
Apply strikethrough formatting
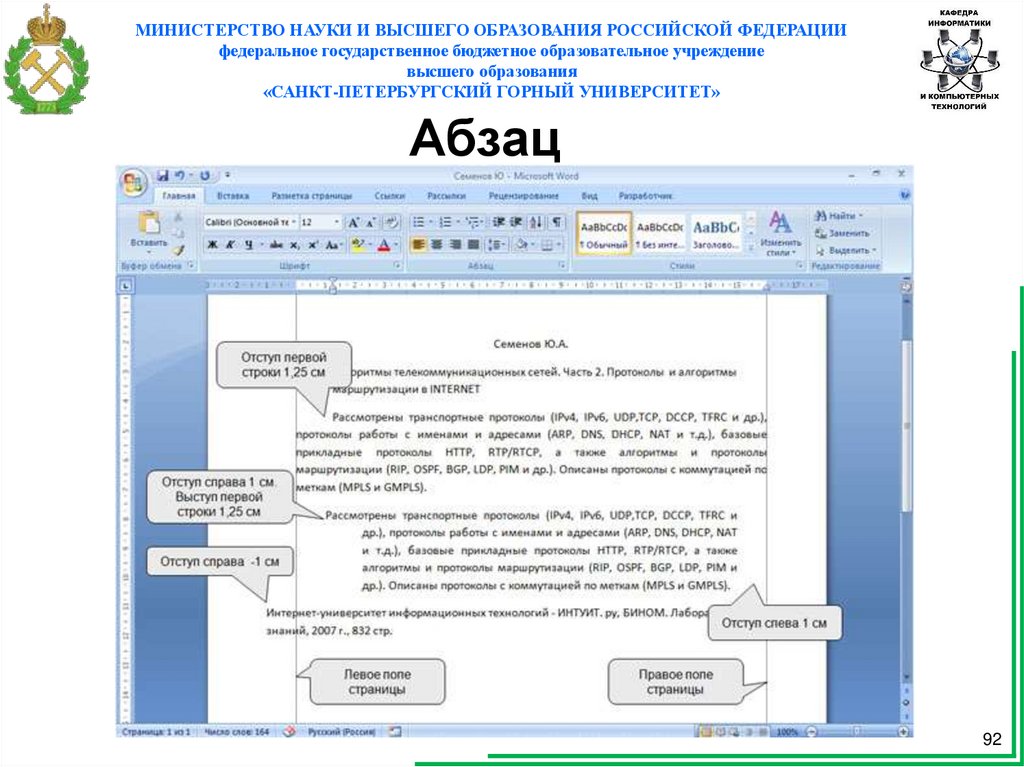(276, 245)
